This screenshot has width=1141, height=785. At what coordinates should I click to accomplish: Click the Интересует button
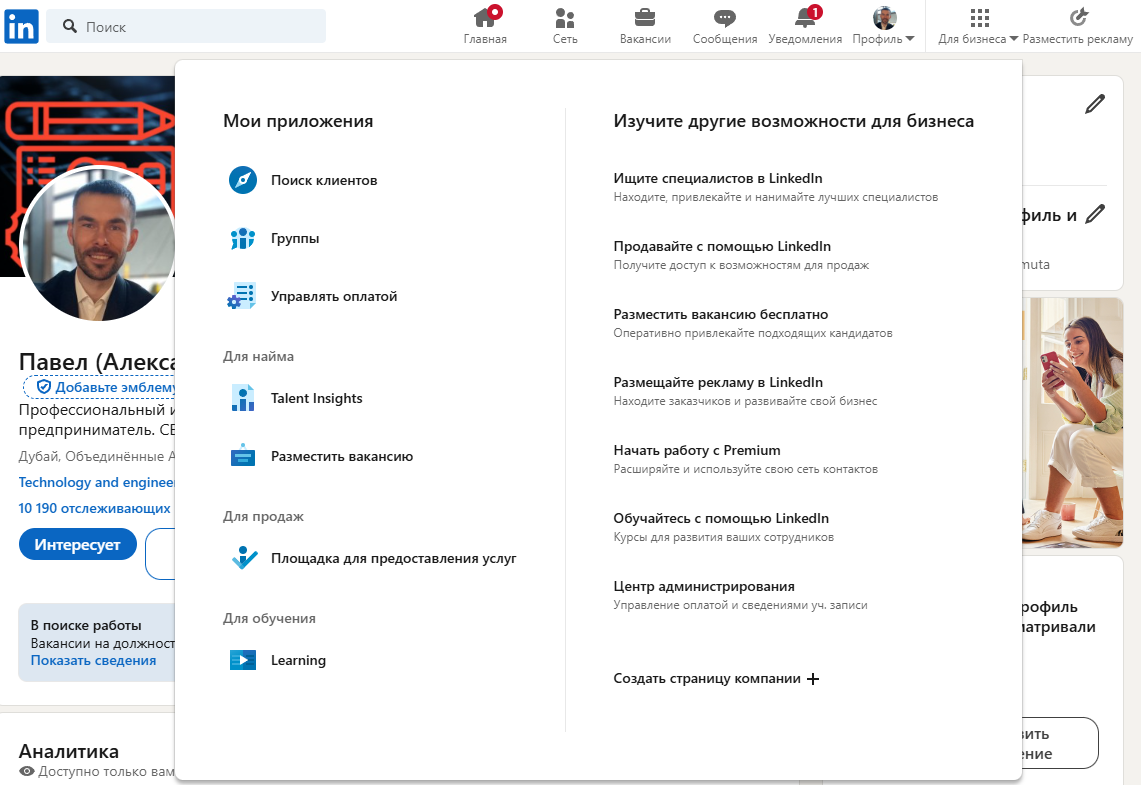click(x=77, y=545)
